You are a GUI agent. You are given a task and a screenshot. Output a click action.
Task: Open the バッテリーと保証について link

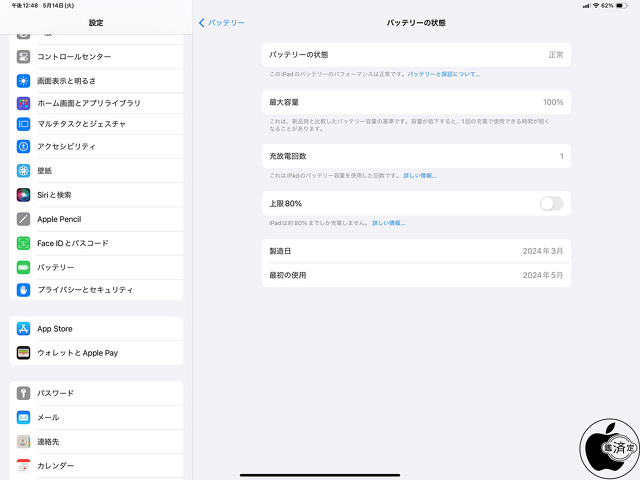(x=444, y=74)
